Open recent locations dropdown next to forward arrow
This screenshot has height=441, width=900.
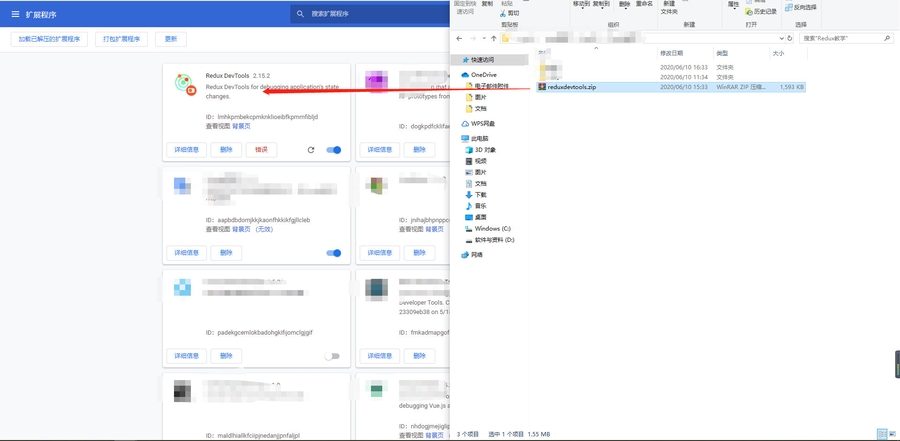tap(483, 39)
